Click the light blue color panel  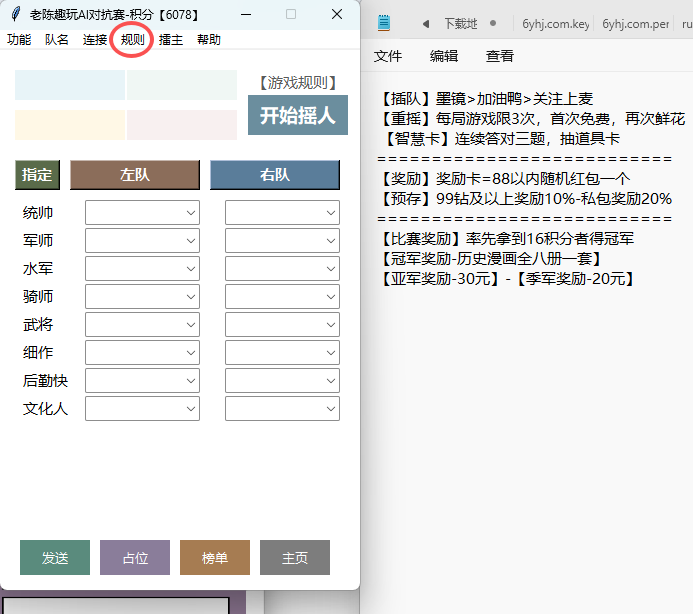pyautogui.click(x=70, y=85)
